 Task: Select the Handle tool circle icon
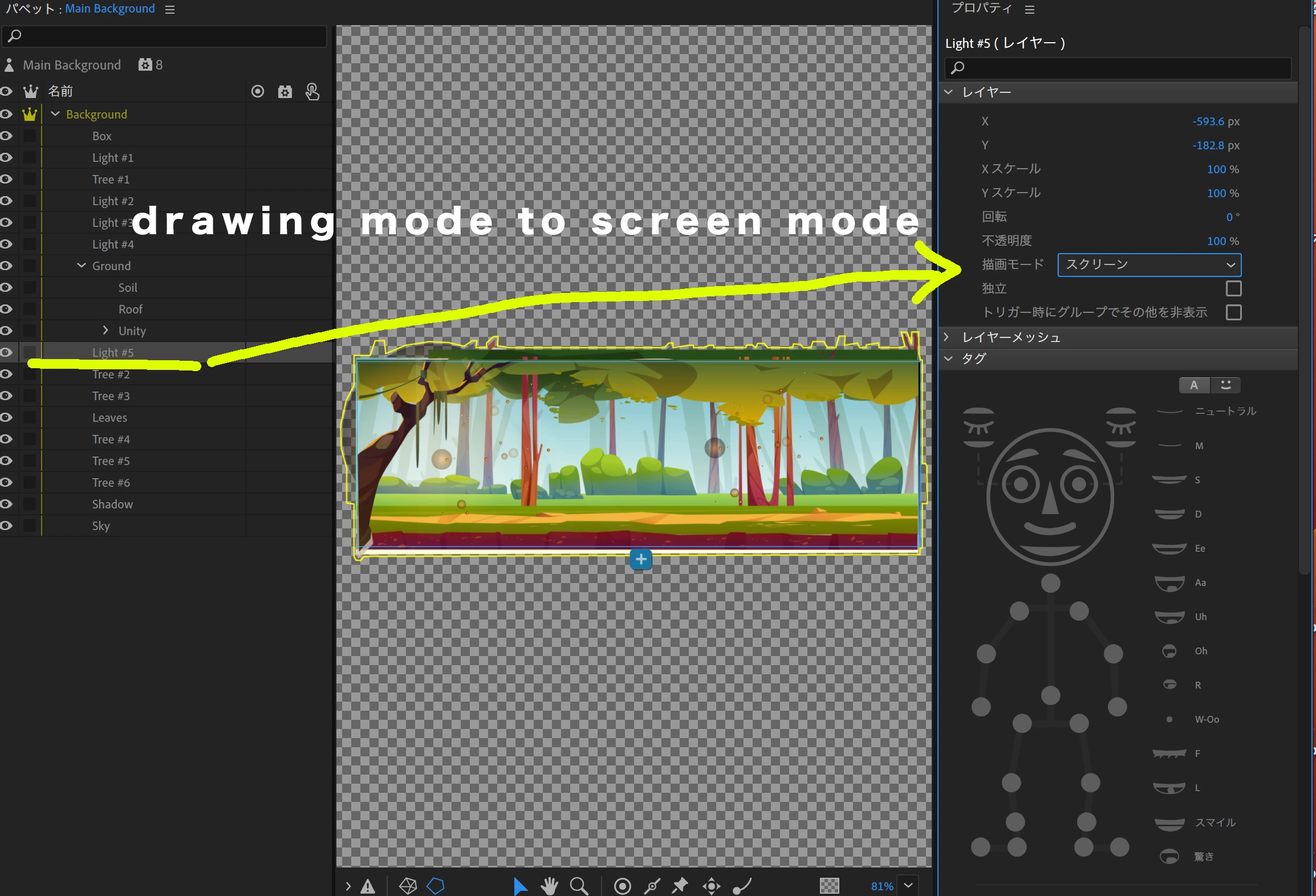pyautogui.click(x=622, y=886)
